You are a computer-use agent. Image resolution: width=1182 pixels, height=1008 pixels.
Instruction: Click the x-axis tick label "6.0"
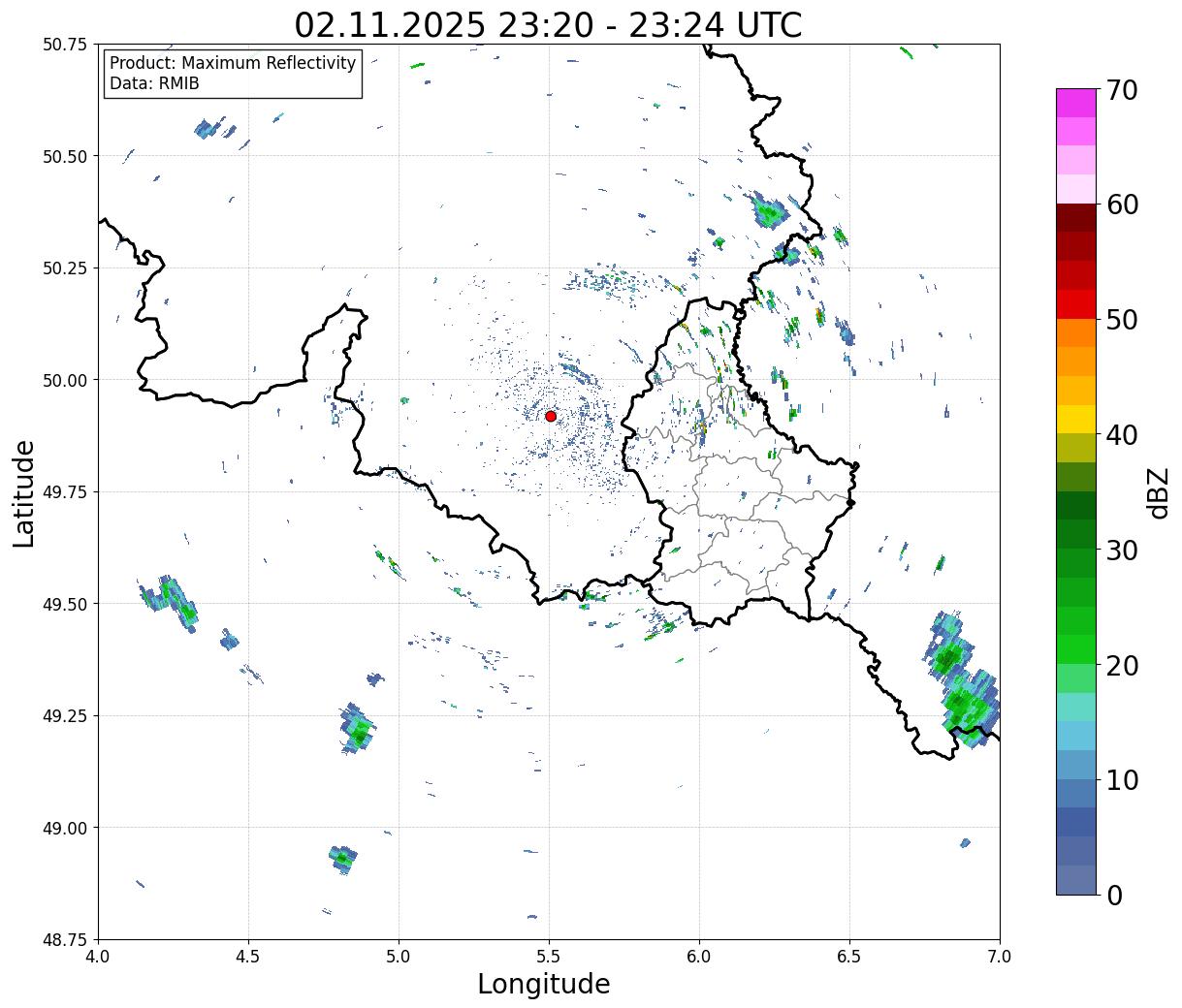tap(699, 956)
